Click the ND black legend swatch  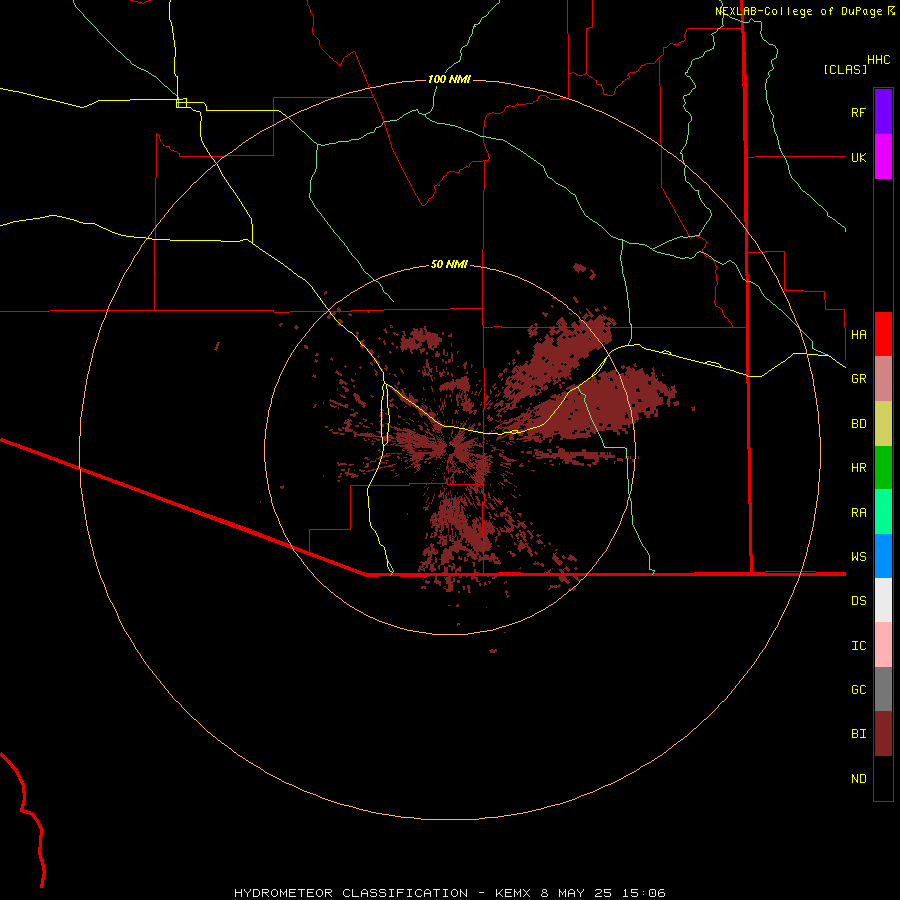(883, 778)
